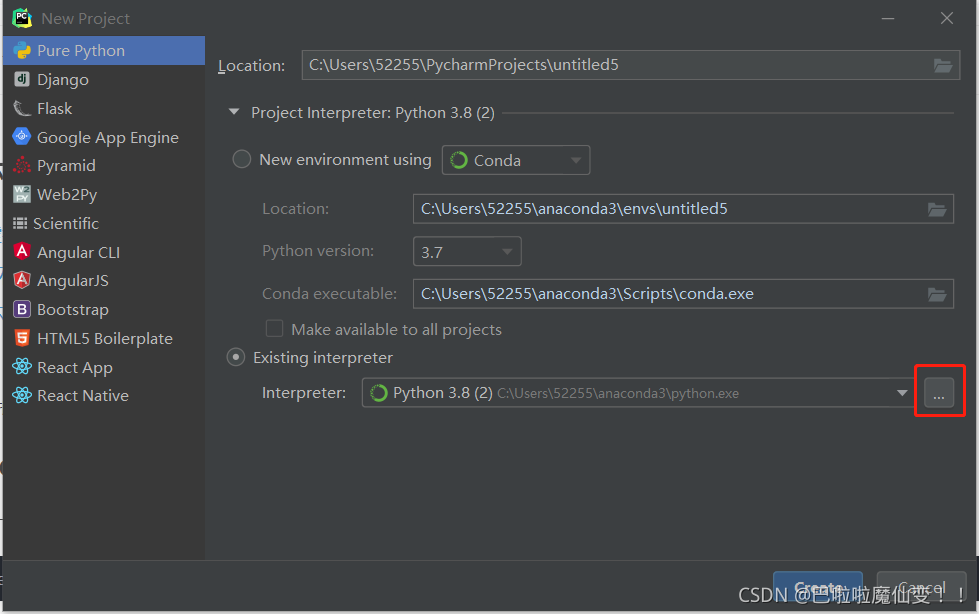Click the HTML5 Boilerplate label
This screenshot has width=979, height=614.
tap(104, 339)
